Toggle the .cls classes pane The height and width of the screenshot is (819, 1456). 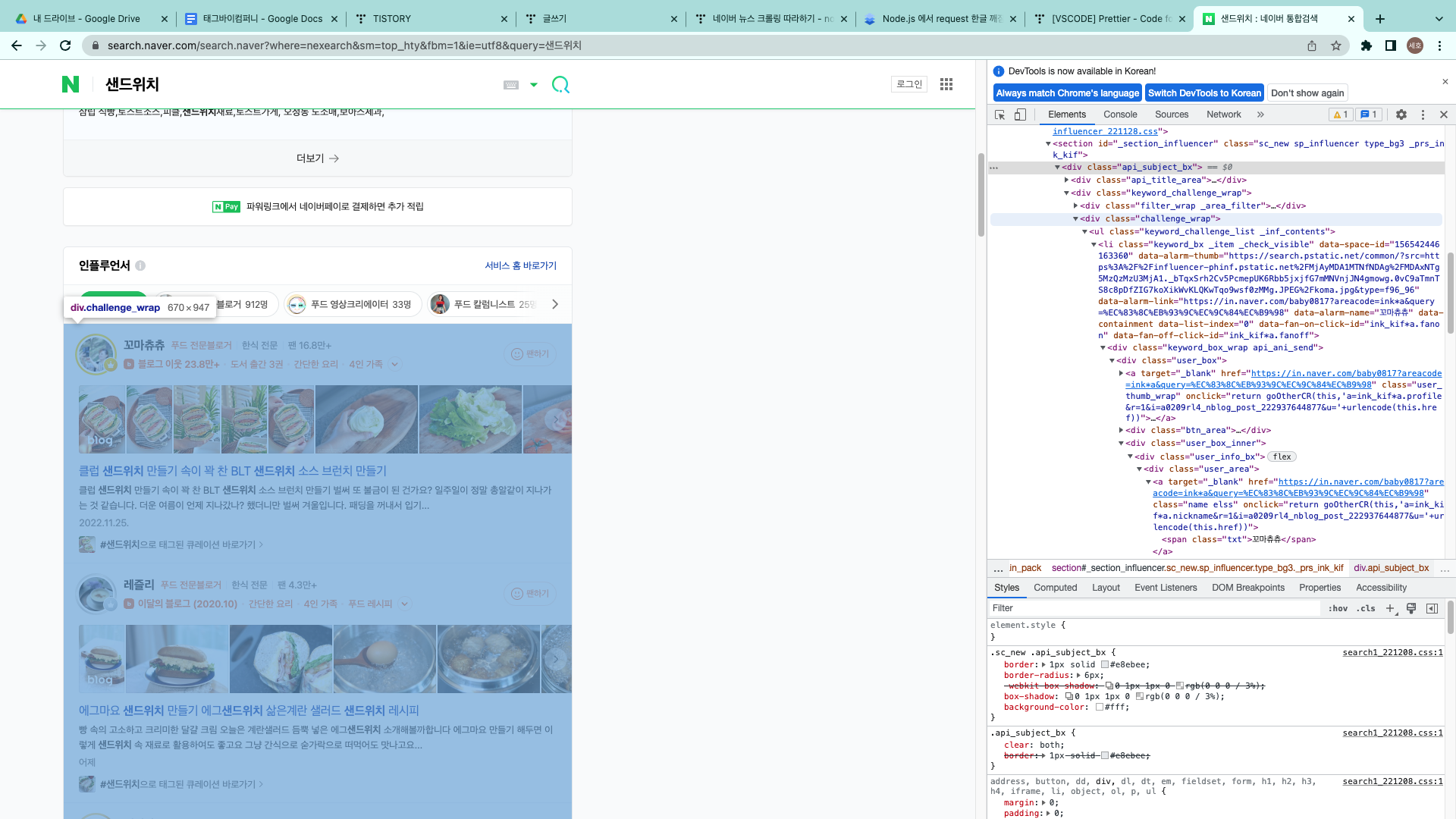1367,608
